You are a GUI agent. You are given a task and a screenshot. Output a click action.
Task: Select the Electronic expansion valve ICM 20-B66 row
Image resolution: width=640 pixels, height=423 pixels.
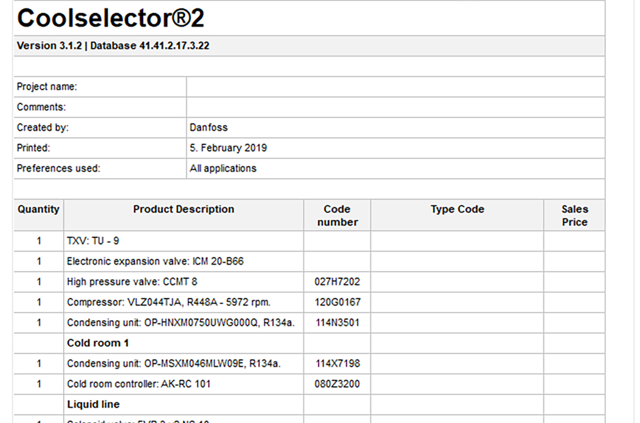tap(155, 262)
